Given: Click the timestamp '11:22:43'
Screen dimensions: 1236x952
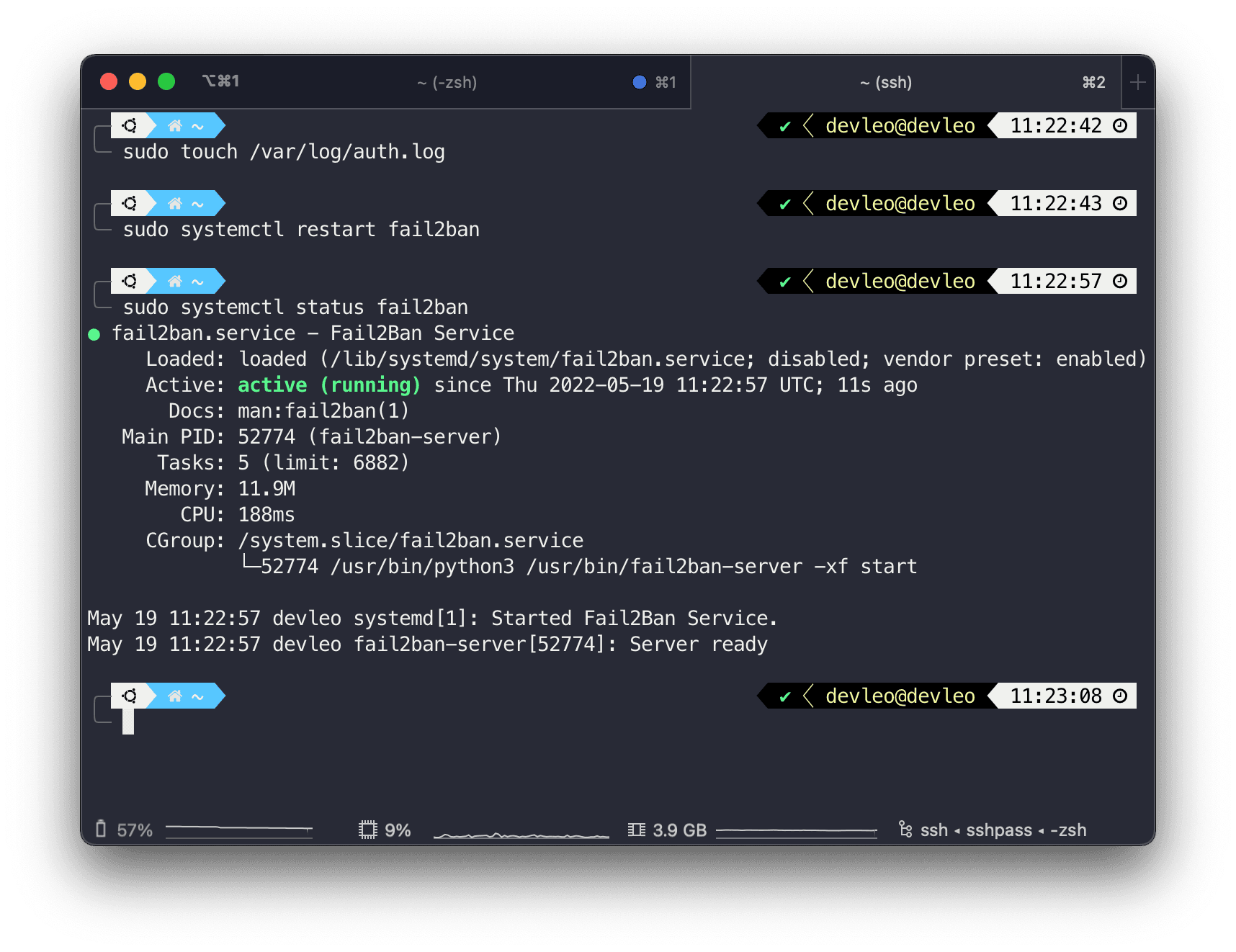Looking at the screenshot, I should [x=1056, y=204].
